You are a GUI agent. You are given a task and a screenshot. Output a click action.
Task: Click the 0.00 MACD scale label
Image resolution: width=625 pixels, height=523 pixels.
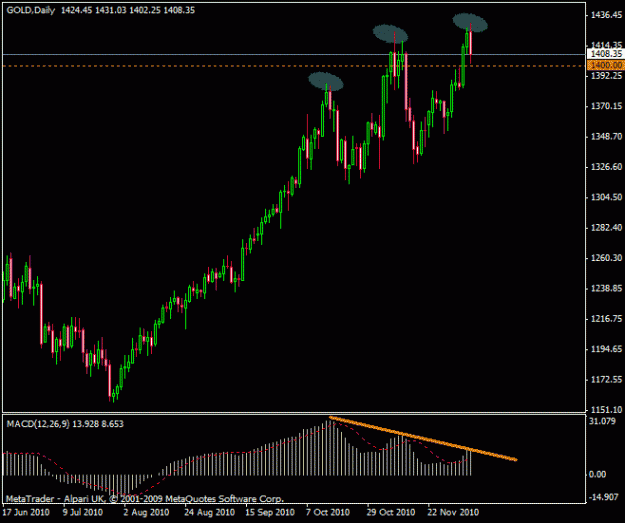point(597,474)
